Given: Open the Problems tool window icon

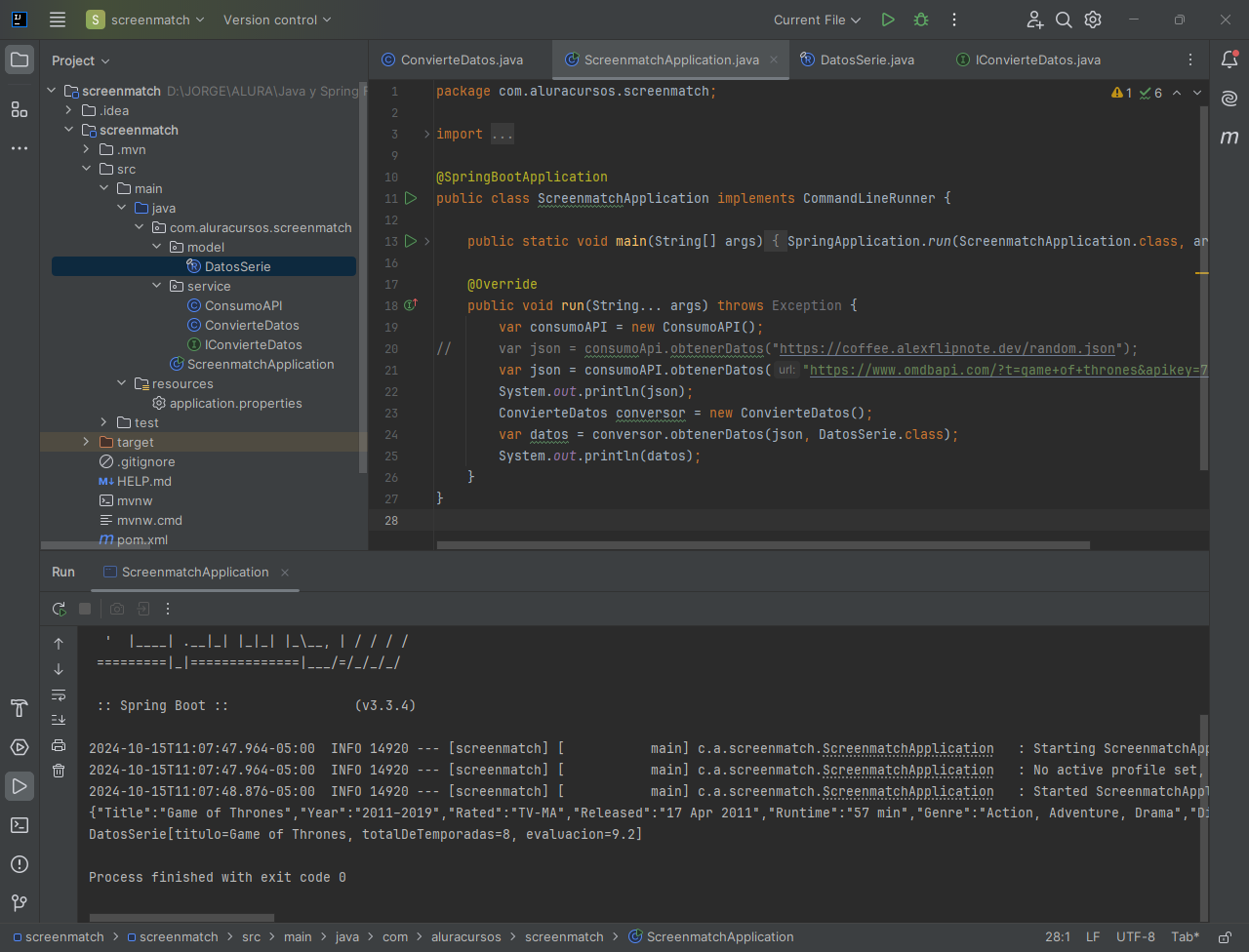Looking at the screenshot, I should (20, 864).
